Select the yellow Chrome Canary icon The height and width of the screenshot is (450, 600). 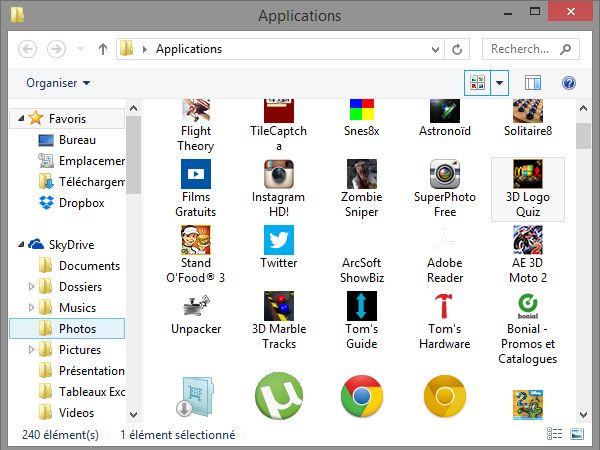pyautogui.click(x=445, y=396)
